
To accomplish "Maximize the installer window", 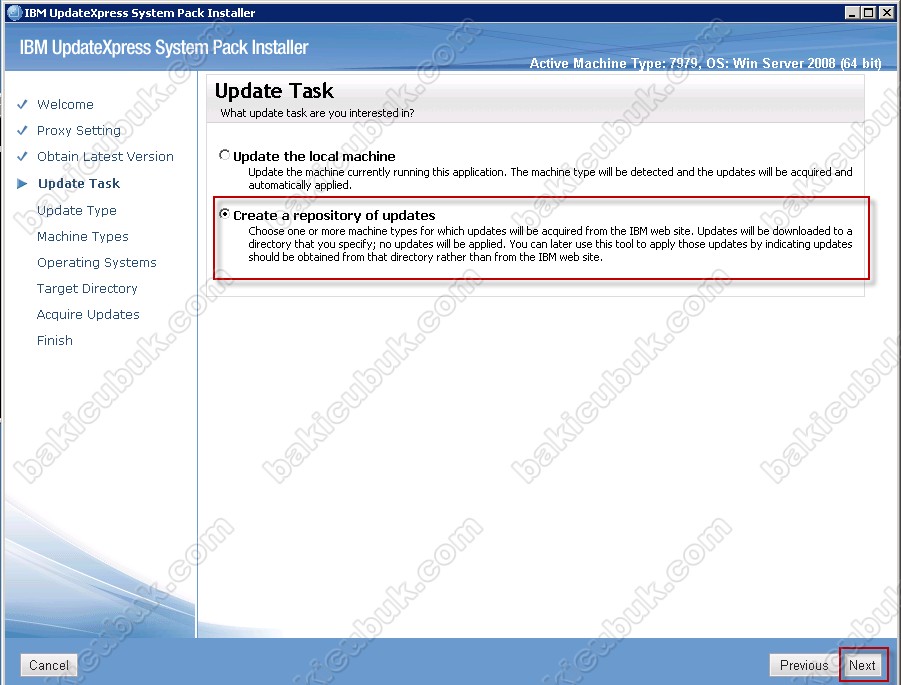I will pos(869,13).
